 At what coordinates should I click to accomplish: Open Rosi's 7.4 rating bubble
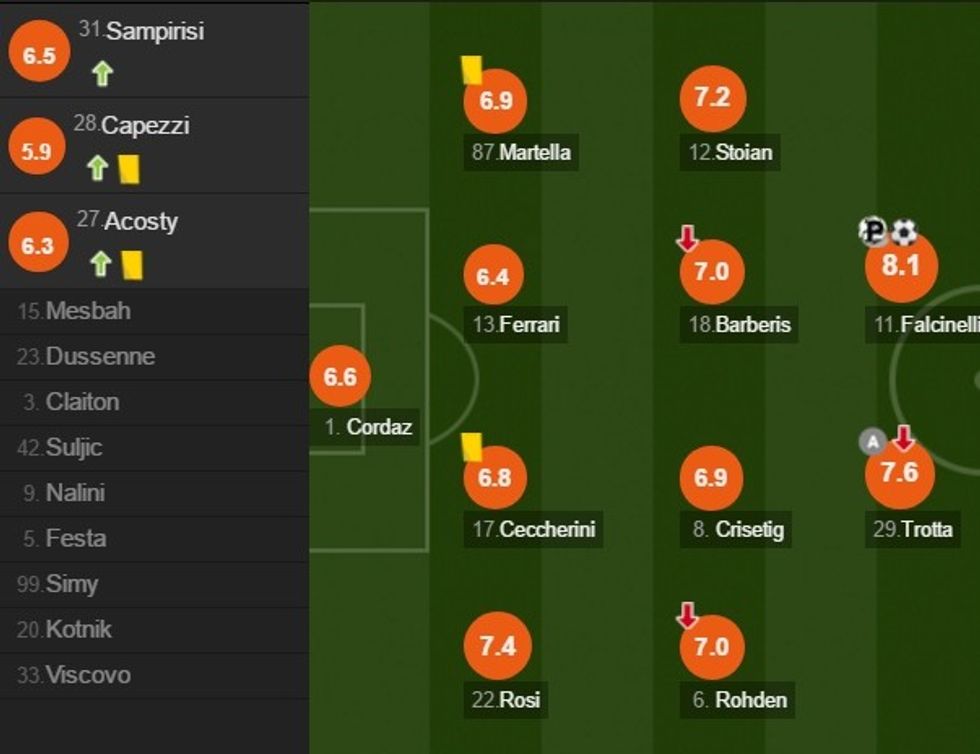click(497, 647)
